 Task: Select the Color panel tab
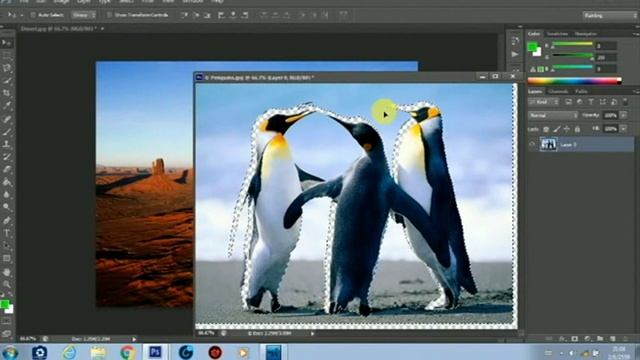click(x=534, y=34)
